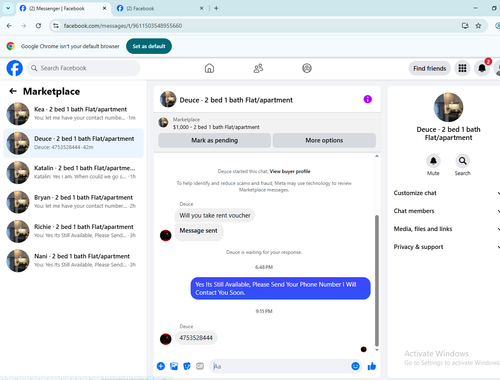Go back using Marketplace back arrow

[13, 91]
